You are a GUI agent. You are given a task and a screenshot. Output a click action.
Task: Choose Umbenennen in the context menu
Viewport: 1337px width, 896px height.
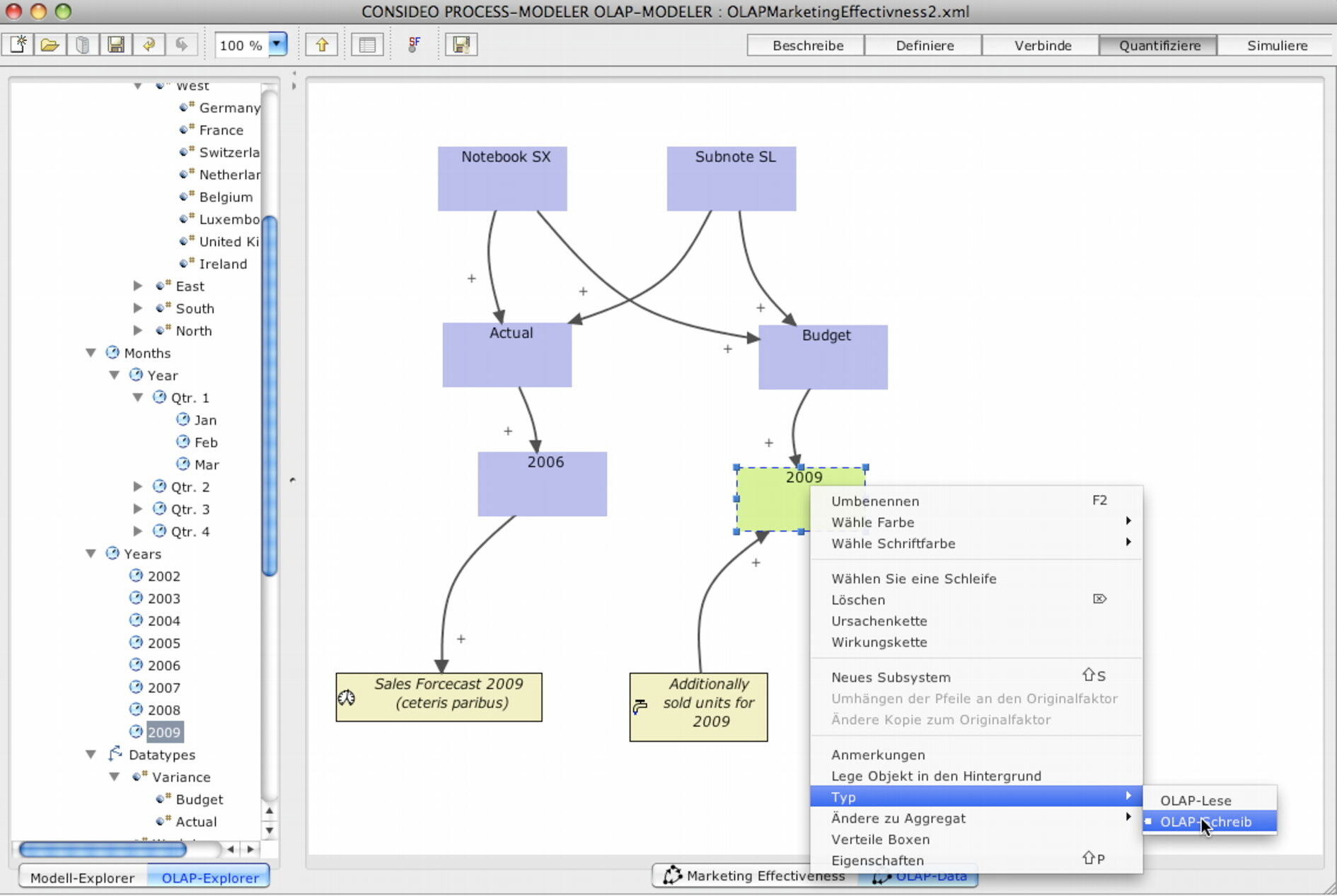[976, 501]
